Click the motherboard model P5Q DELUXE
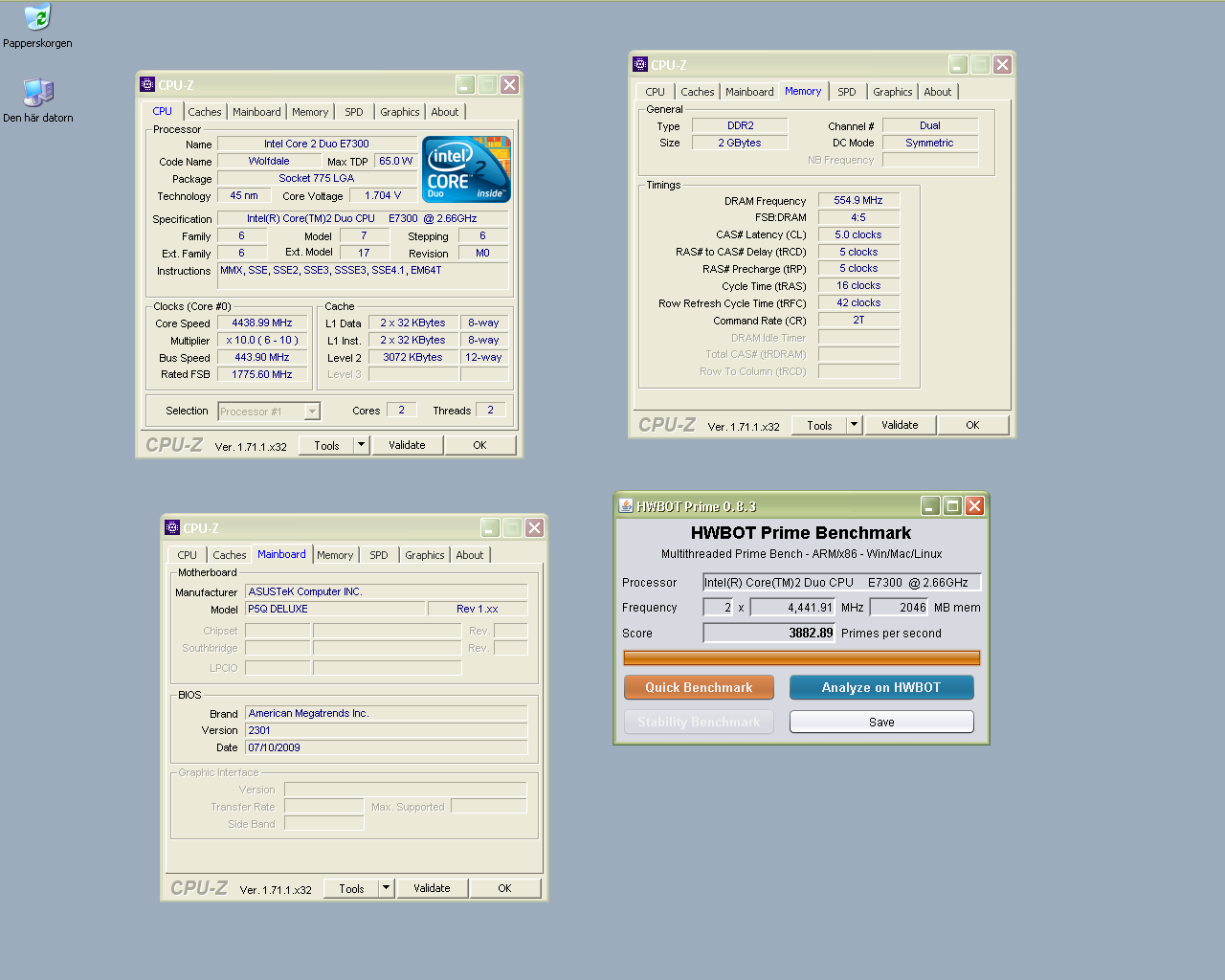1225x980 pixels. pos(335,609)
